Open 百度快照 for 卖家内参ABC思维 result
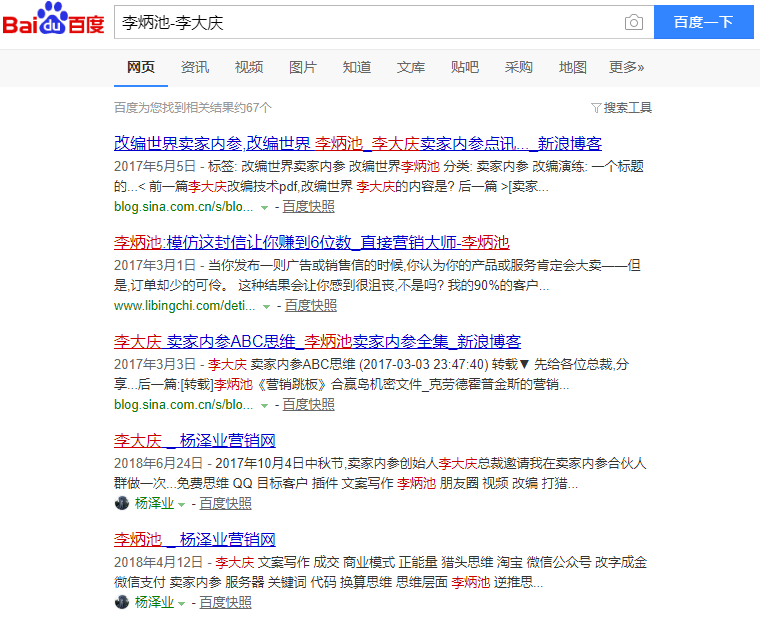 (x=308, y=404)
